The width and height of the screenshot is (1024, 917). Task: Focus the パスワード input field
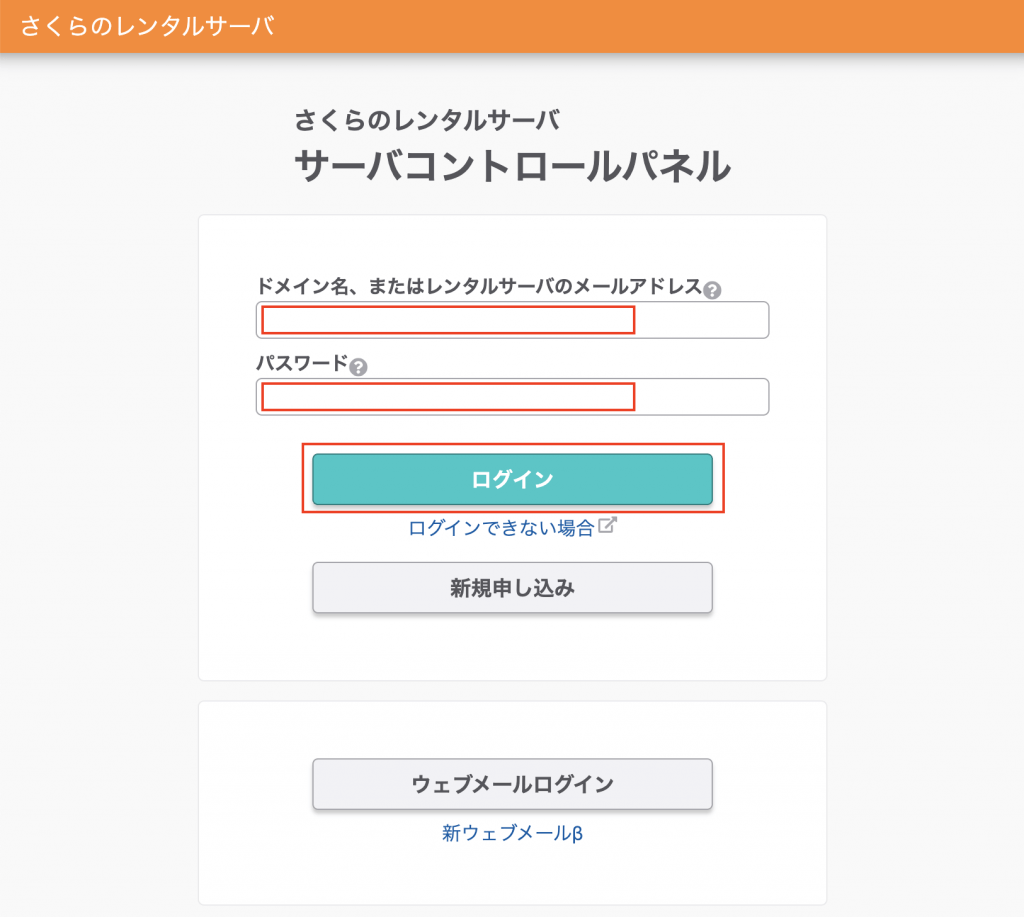(x=513, y=396)
